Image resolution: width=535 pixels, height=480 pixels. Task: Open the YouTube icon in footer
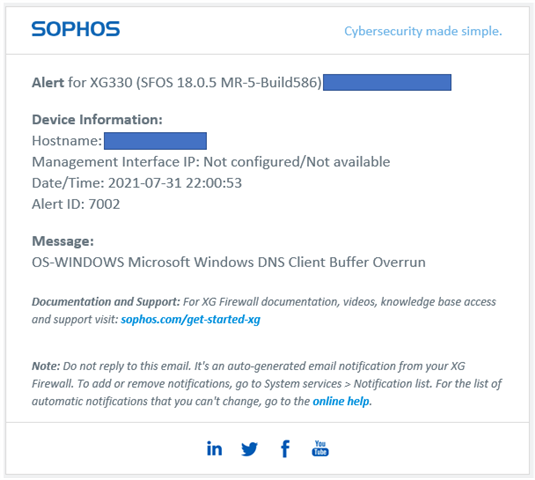[320, 448]
